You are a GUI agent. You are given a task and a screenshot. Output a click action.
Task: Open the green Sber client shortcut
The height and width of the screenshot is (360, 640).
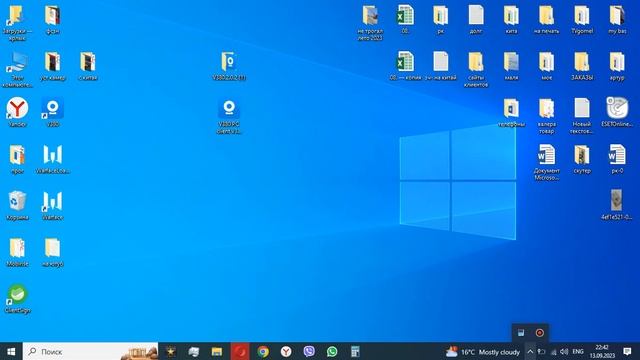pos(17,294)
